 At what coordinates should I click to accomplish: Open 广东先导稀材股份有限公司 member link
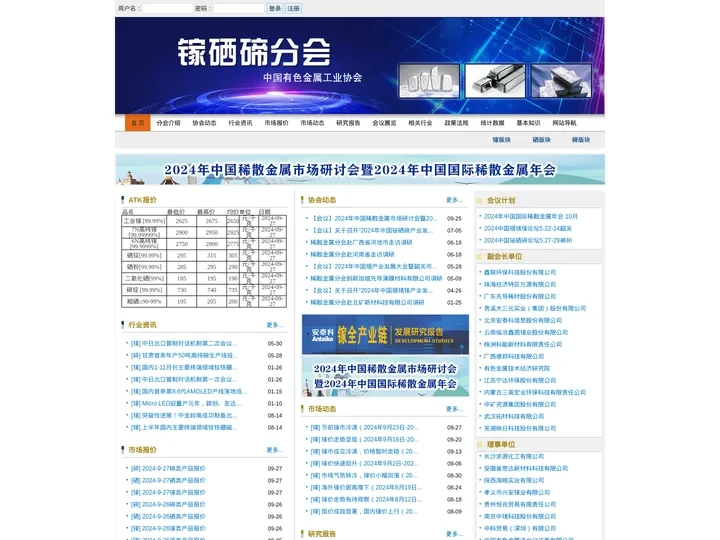(x=520, y=296)
